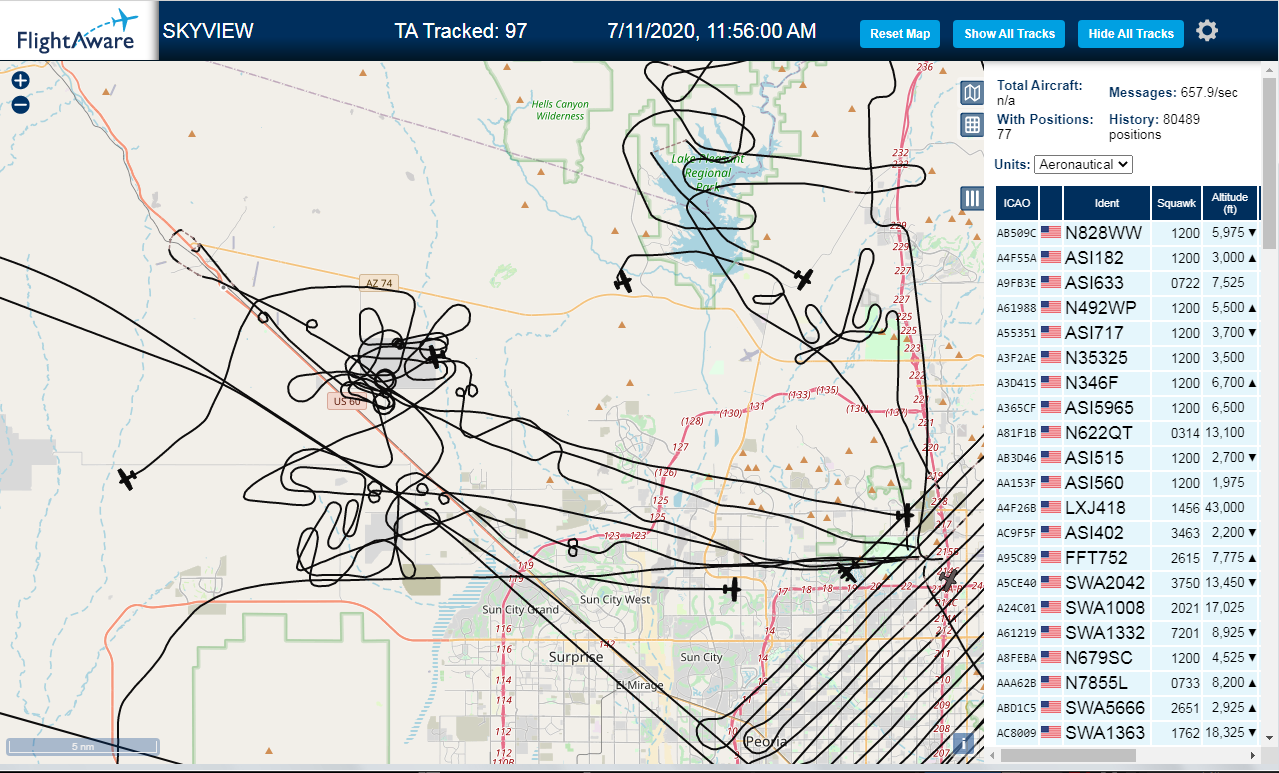The width and height of the screenshot is (1279, 773).
Task: Click the FlightAware logo
Action: (78, 31)
